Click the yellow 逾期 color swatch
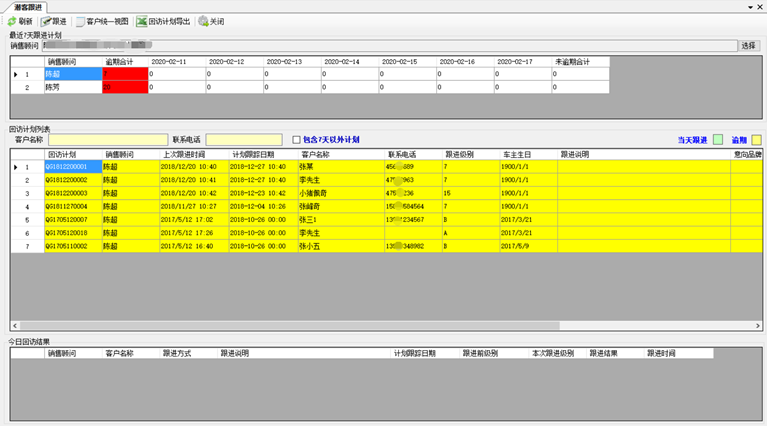This screenshot has width=767, height=426. [756, 140]
